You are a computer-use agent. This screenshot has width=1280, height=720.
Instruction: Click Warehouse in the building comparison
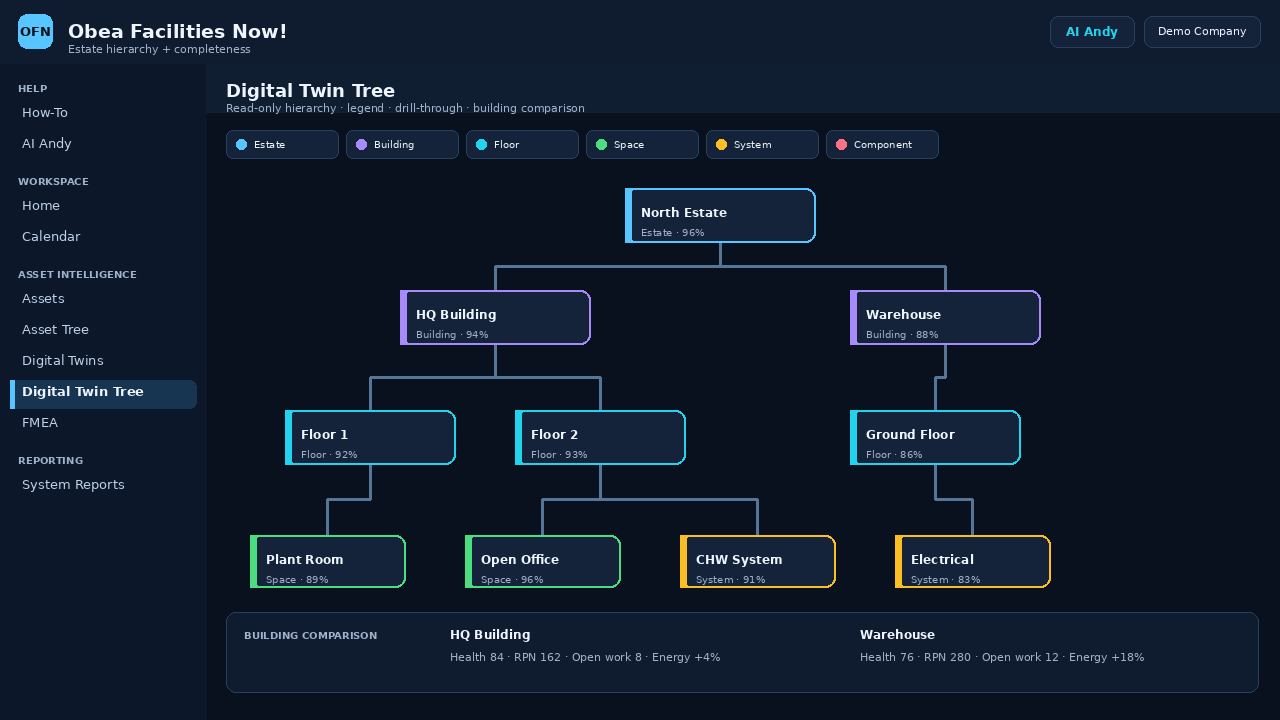click(x=897, y=635)
